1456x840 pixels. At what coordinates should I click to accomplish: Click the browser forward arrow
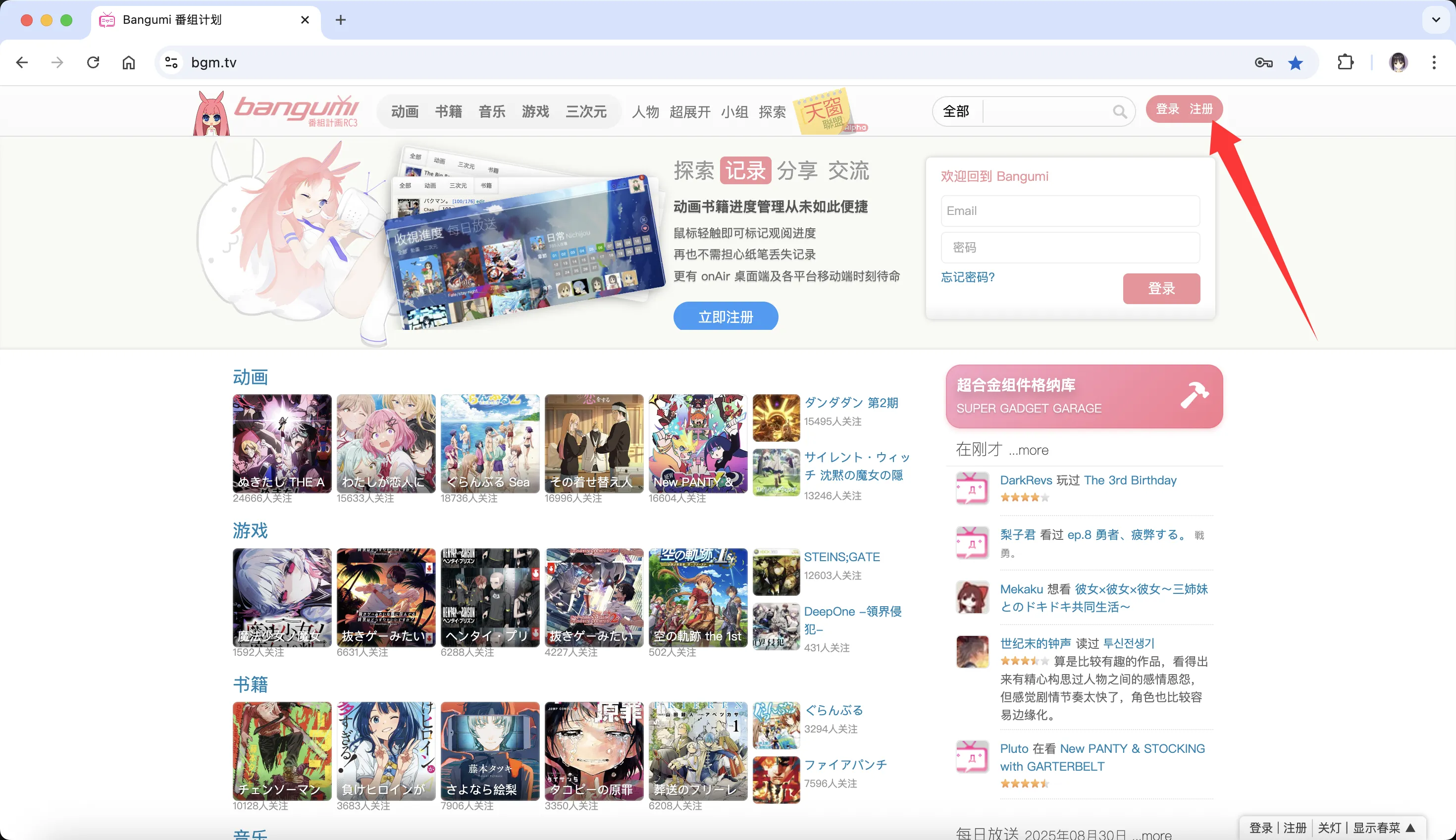click(57, 62)
